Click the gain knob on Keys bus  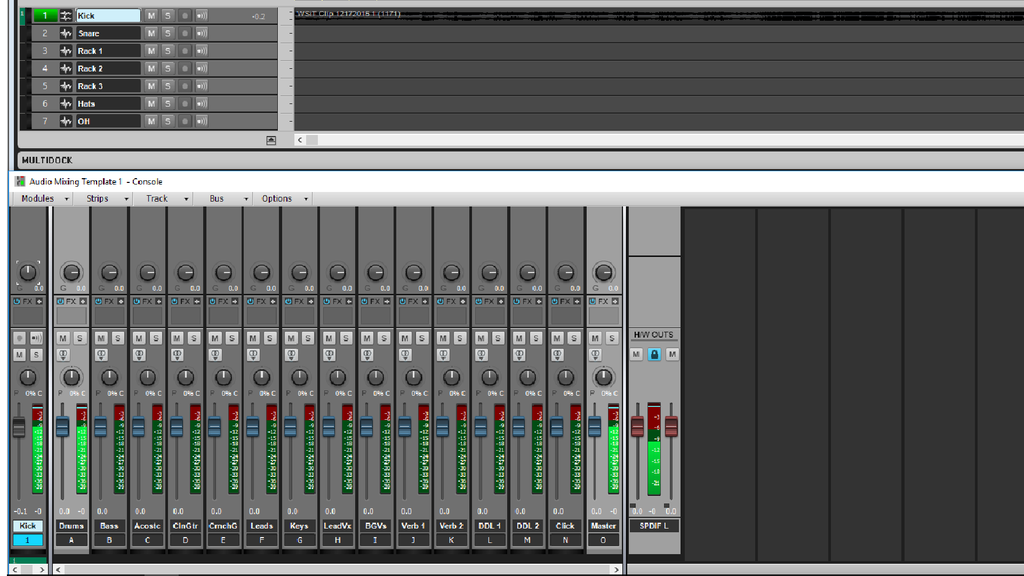[300, 273]
